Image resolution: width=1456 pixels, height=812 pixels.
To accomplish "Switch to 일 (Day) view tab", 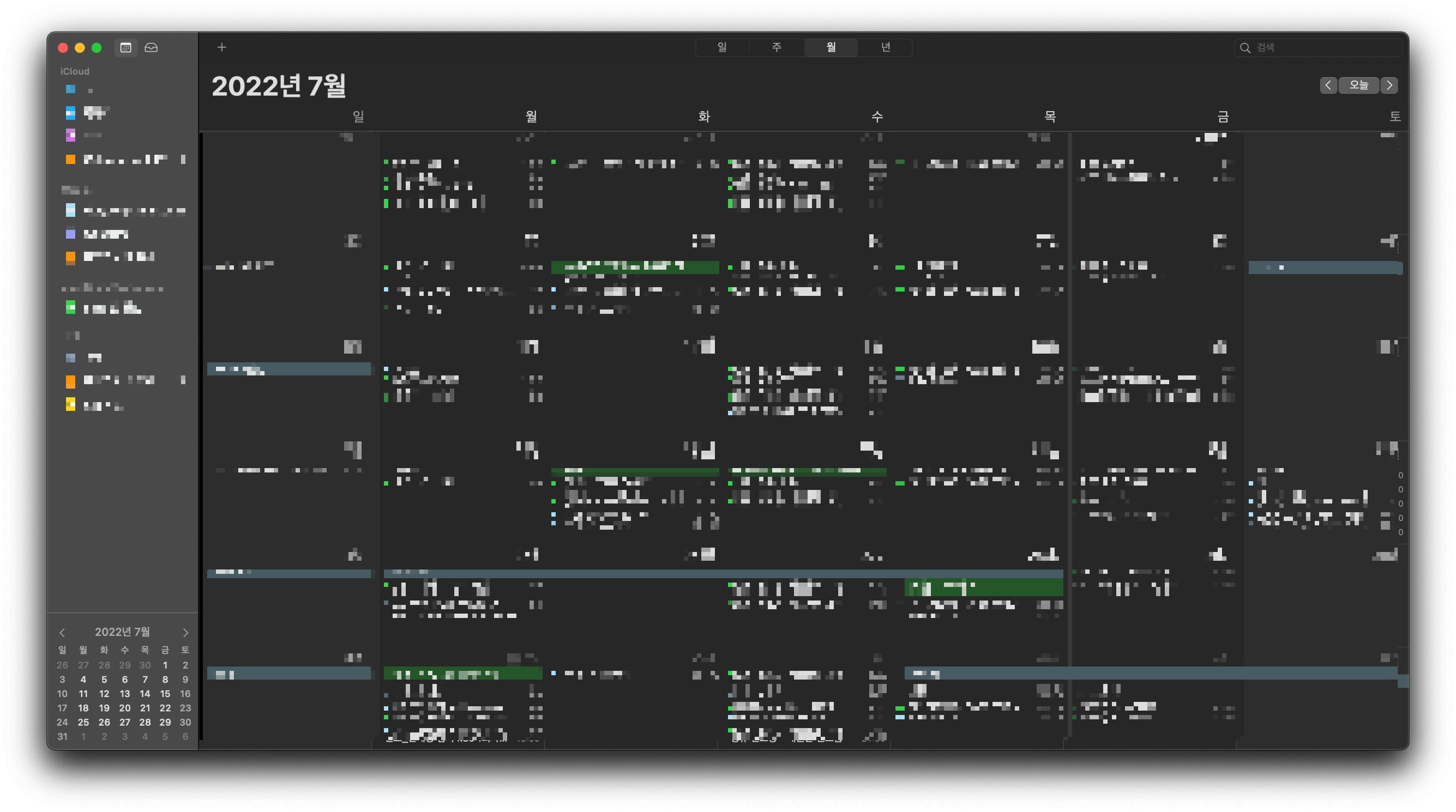I will pyautogui.click(x=722, y=48).
